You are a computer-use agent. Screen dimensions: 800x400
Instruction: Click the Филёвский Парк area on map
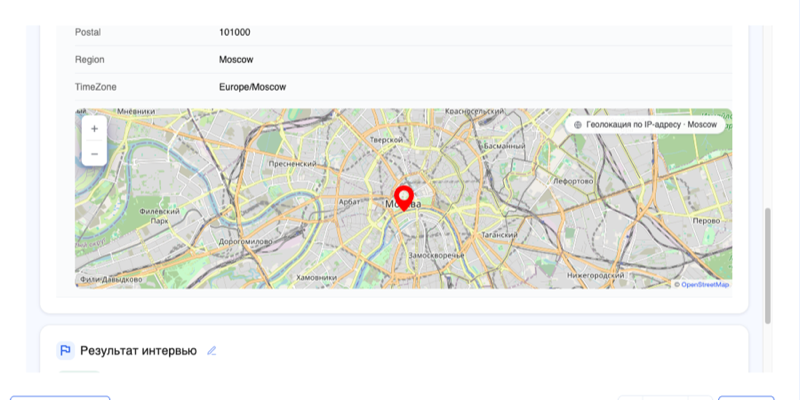pyautogui.click(x=160, y=216)
